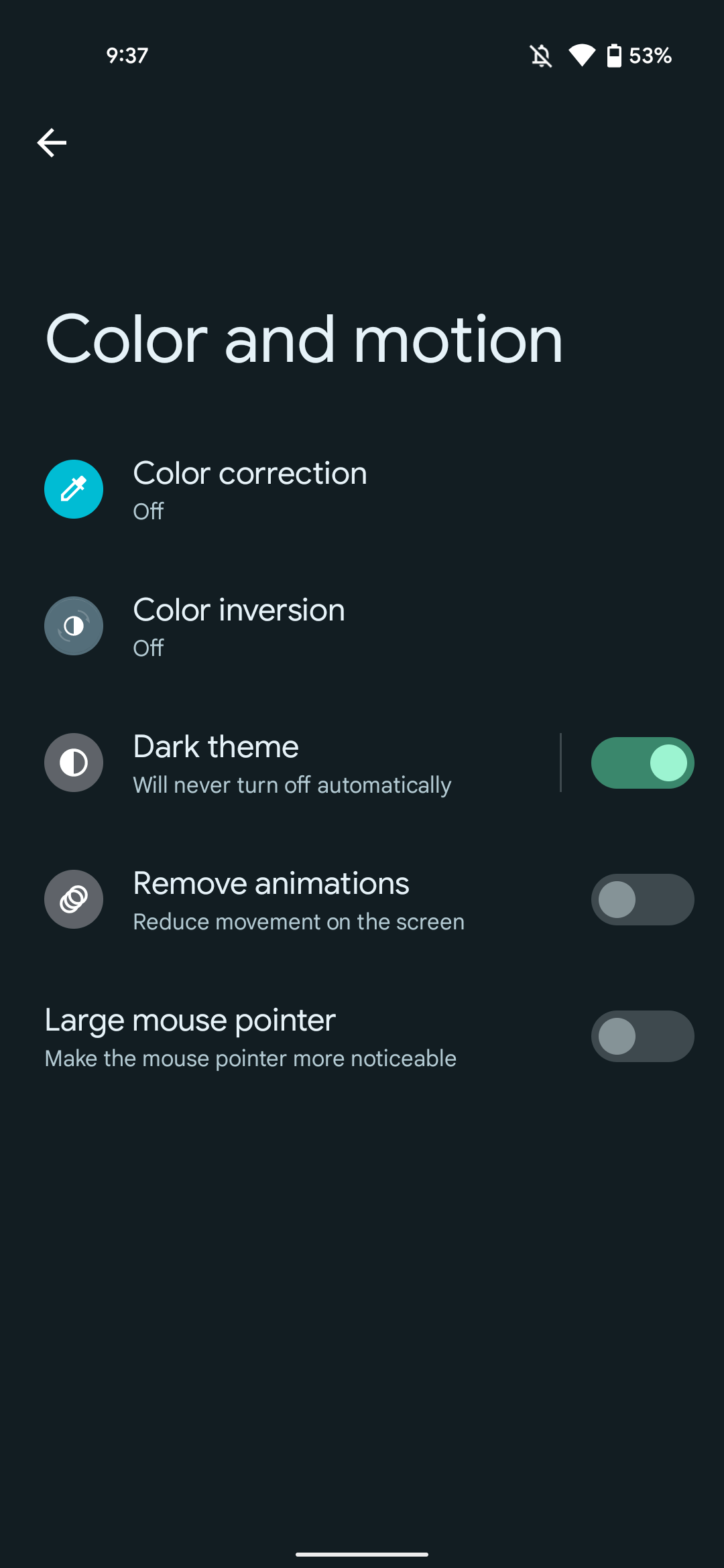724x1568 pixels.
Task: Tap the Color inversion half-circle icon
Action: click(74, 626)
